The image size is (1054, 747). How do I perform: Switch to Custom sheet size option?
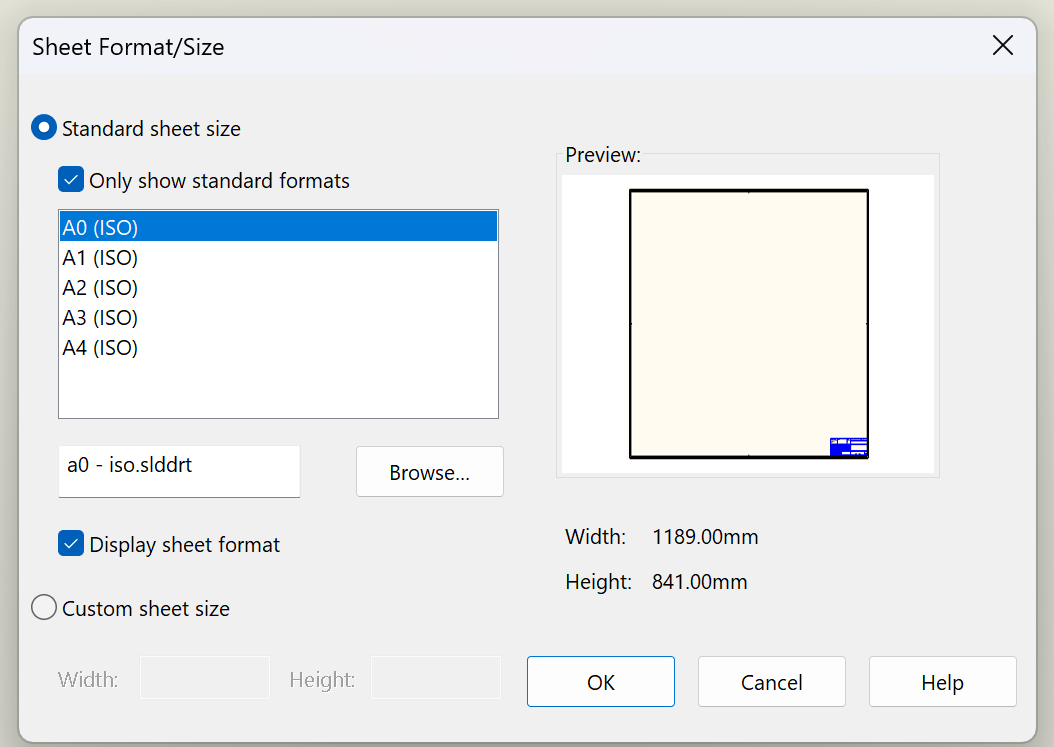coord(44,608)
